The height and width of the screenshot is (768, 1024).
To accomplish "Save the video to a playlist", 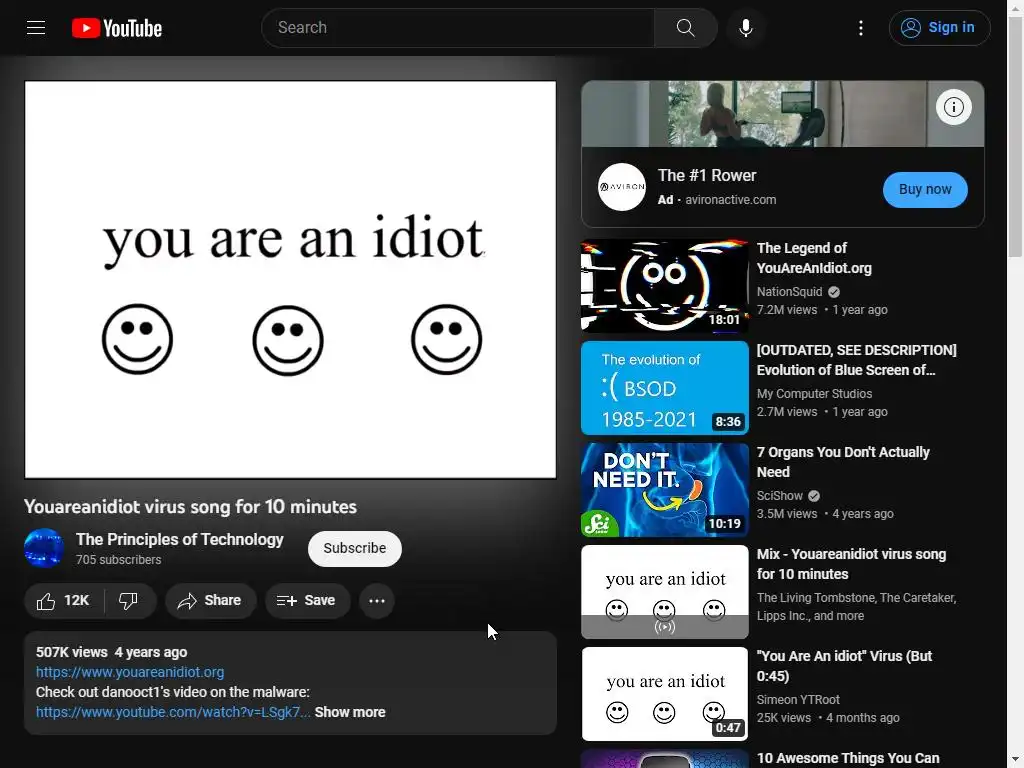I will pos(307,601).
